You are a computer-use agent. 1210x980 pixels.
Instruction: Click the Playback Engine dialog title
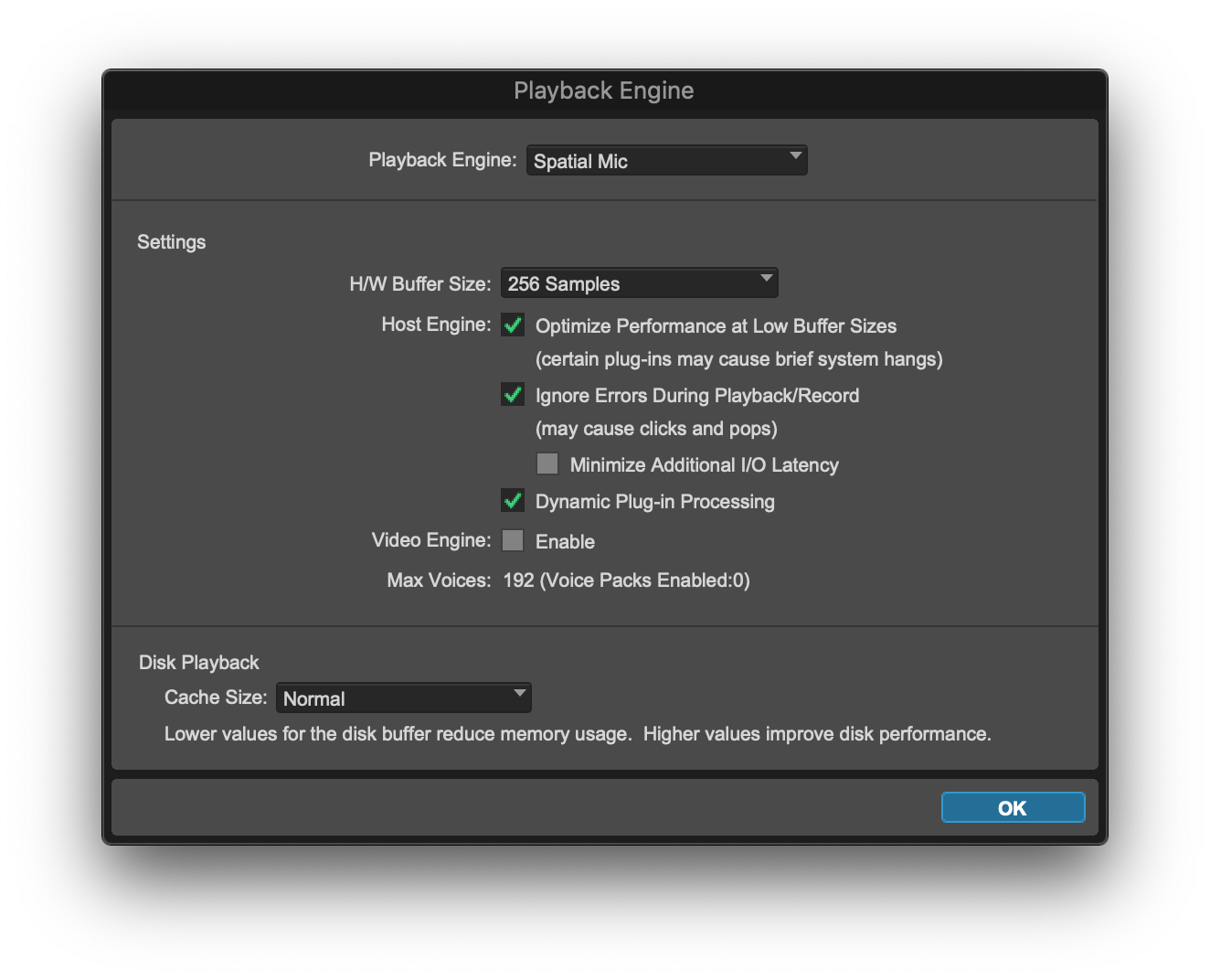tap(603, 90)
